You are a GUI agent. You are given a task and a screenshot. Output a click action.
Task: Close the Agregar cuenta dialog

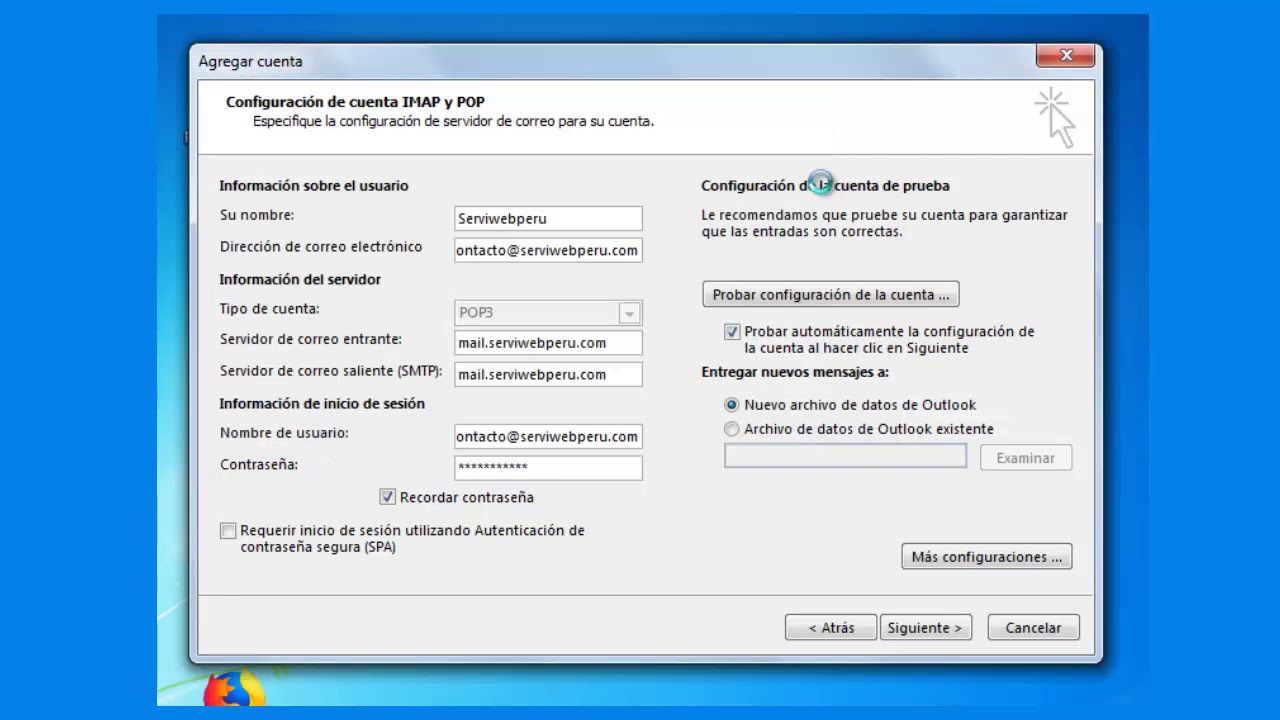point(1065,56)
